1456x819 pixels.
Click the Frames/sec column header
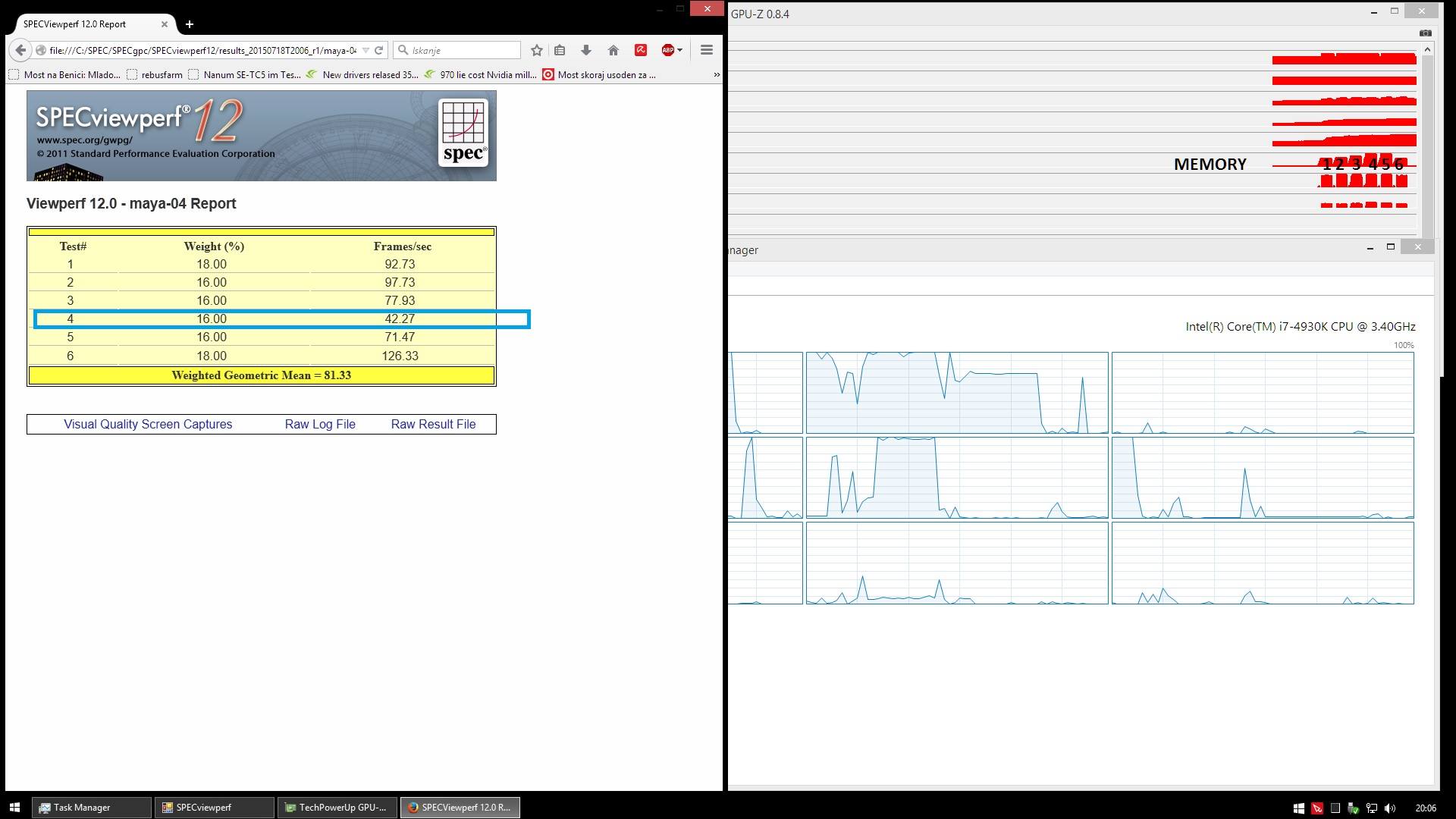(402, 246)
